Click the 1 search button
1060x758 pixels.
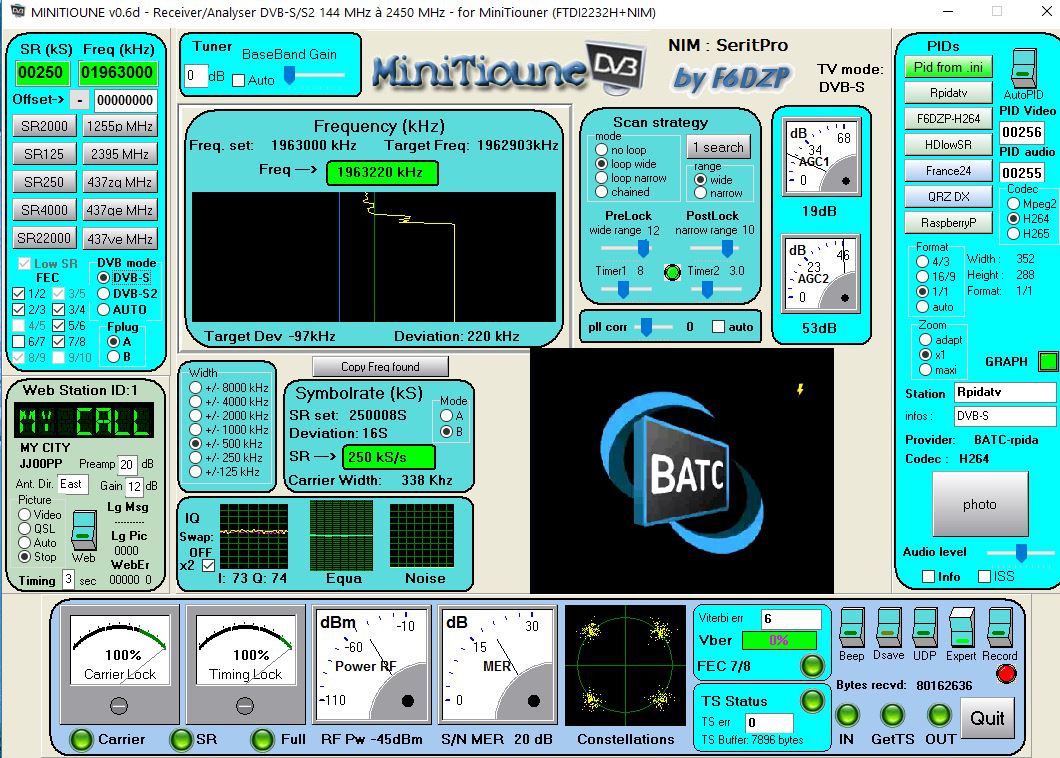[x=718, y=147]
